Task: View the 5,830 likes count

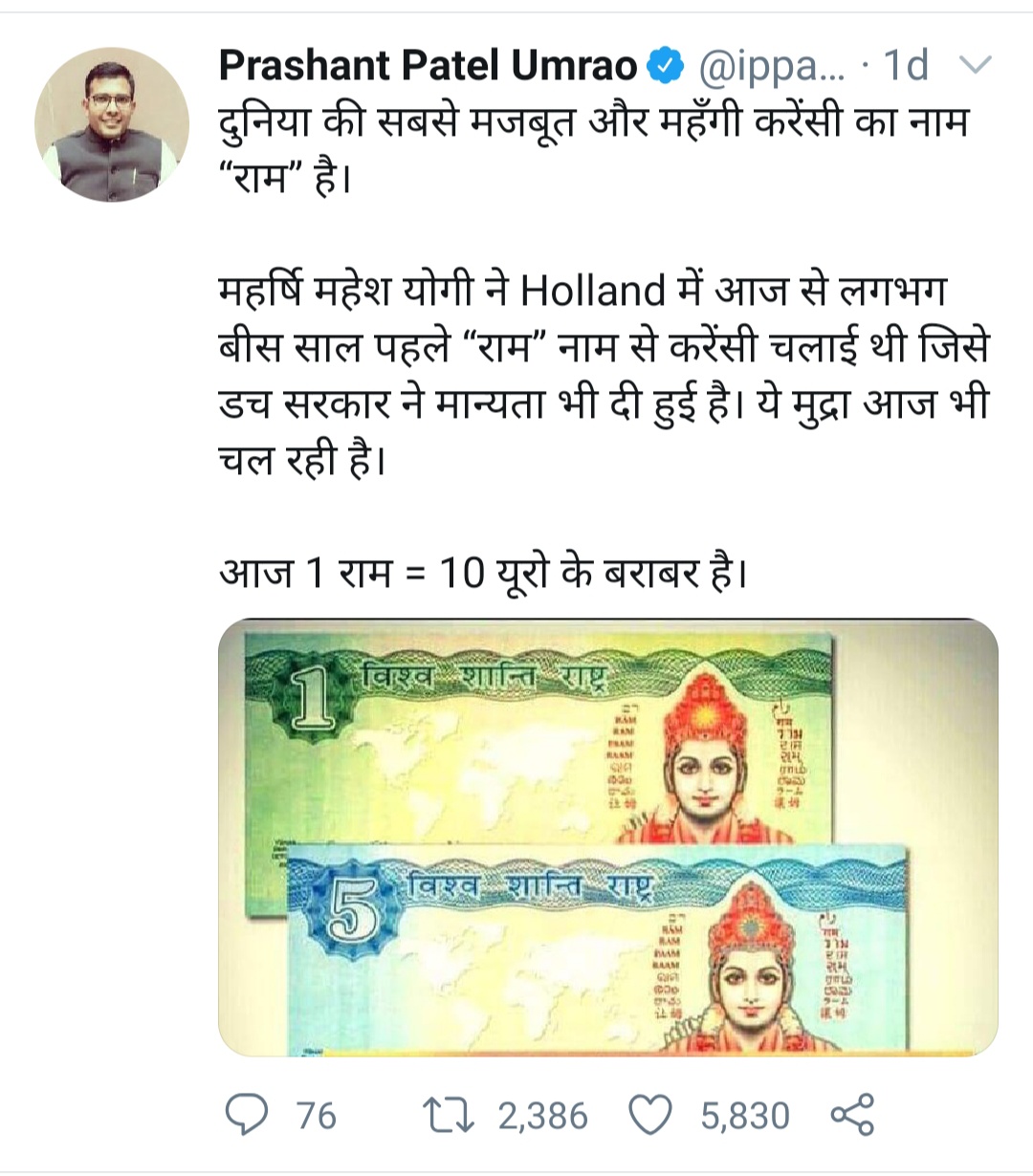Action: click(745, 1116)
